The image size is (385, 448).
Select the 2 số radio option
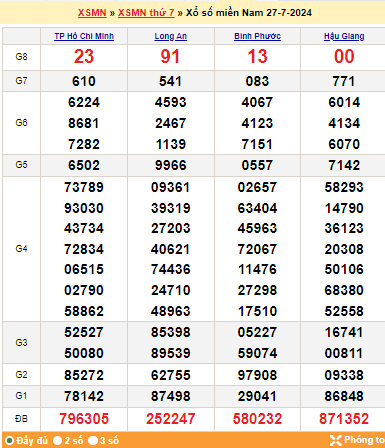tap(58, 440)
